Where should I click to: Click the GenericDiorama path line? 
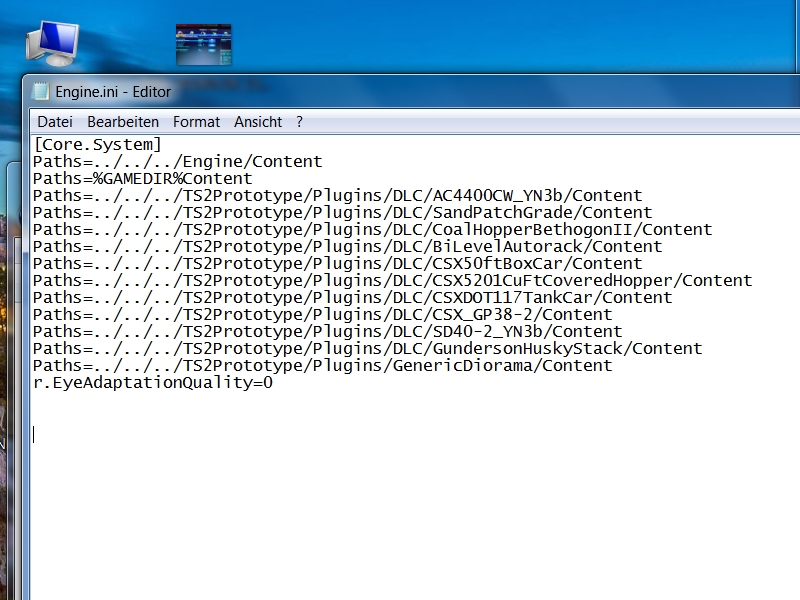322,366
